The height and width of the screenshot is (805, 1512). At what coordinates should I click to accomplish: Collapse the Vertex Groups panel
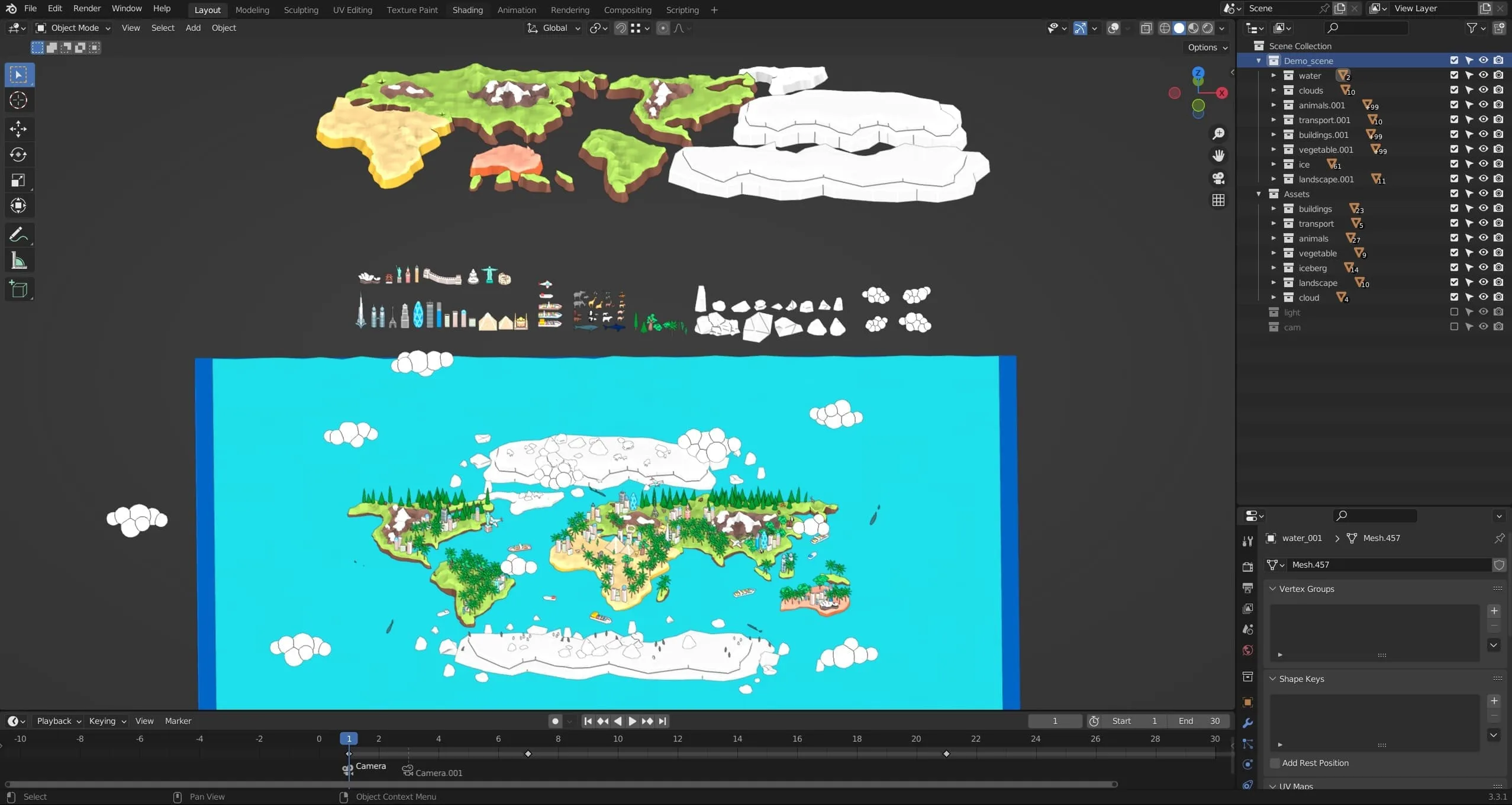[1273, 588]
